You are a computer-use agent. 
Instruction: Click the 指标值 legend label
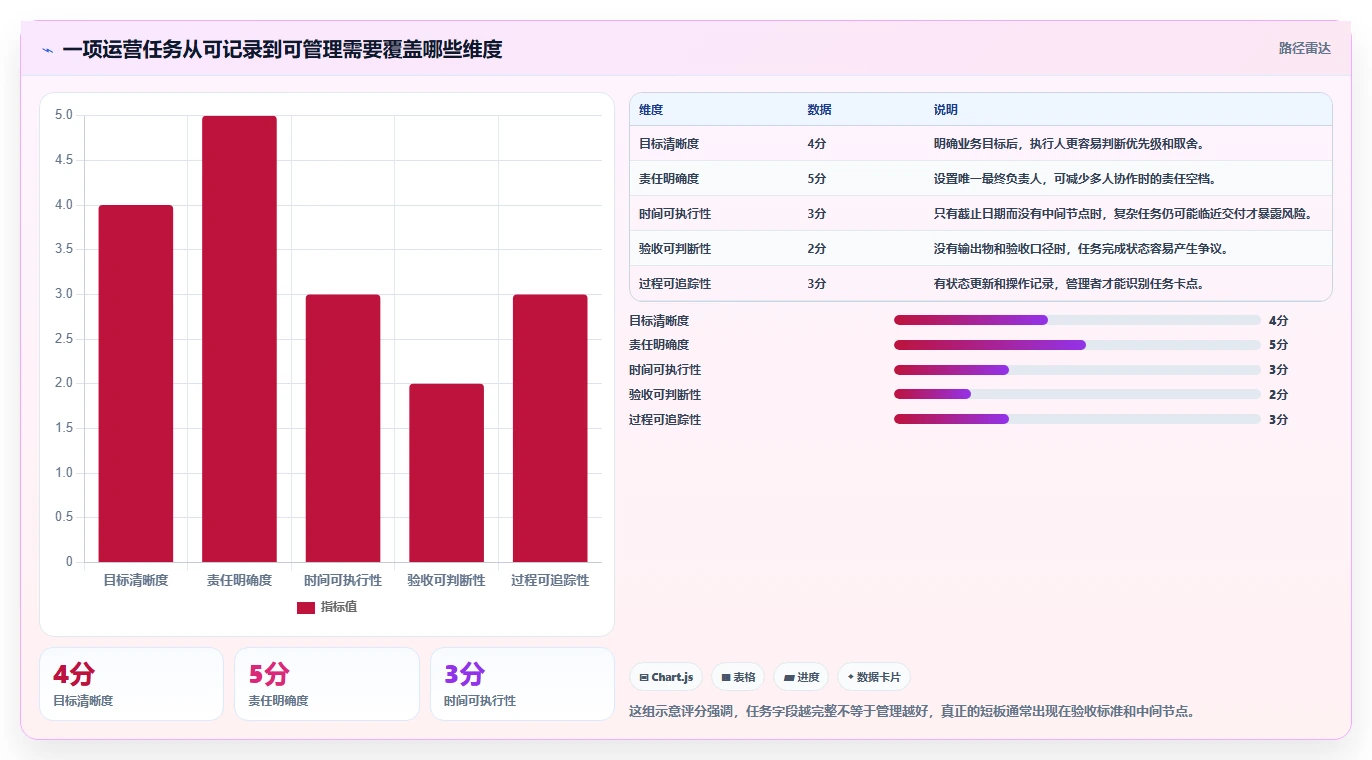point(339,607)
